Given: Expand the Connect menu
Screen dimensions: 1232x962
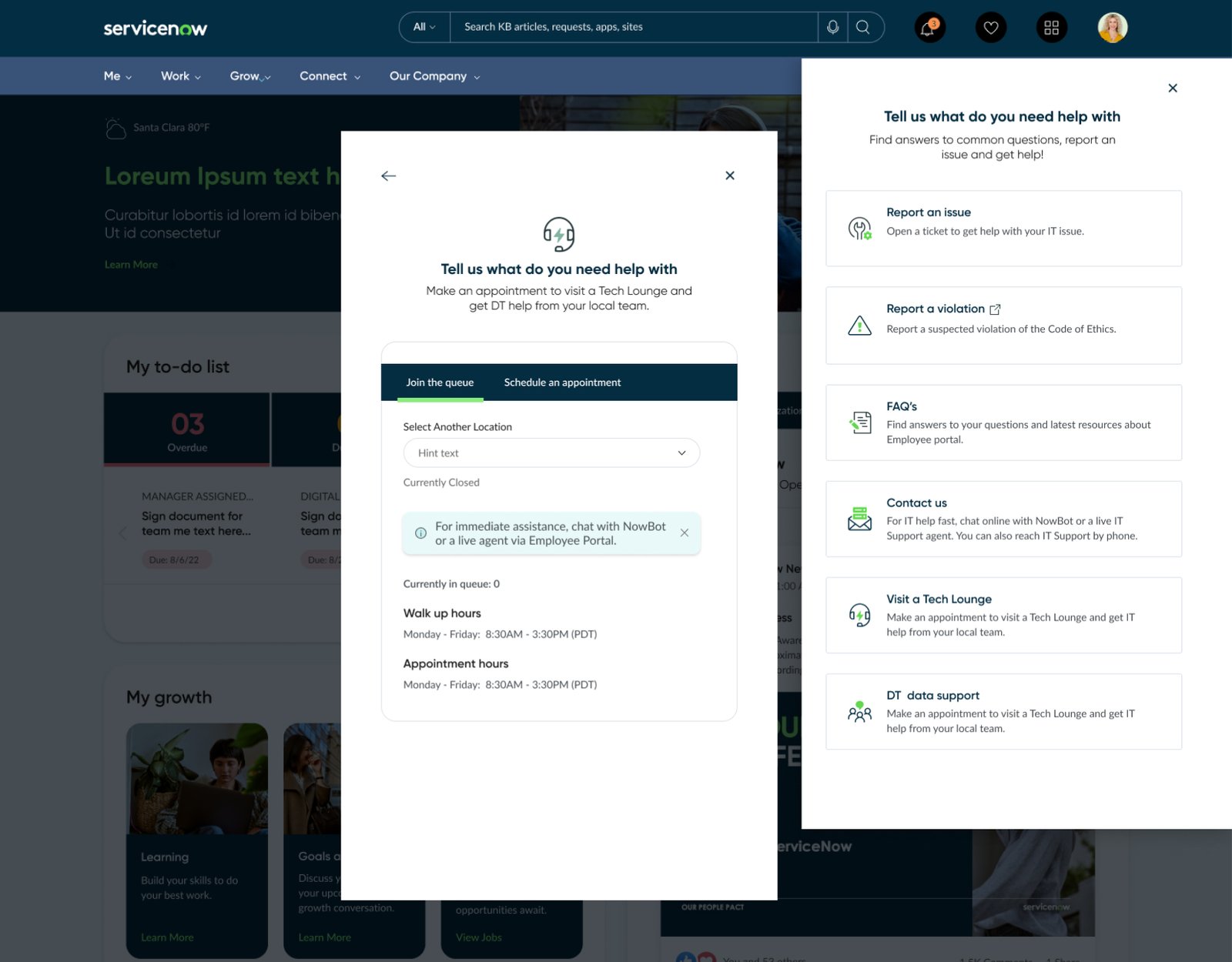Looking at the screenshot, I should click(330, 76).
